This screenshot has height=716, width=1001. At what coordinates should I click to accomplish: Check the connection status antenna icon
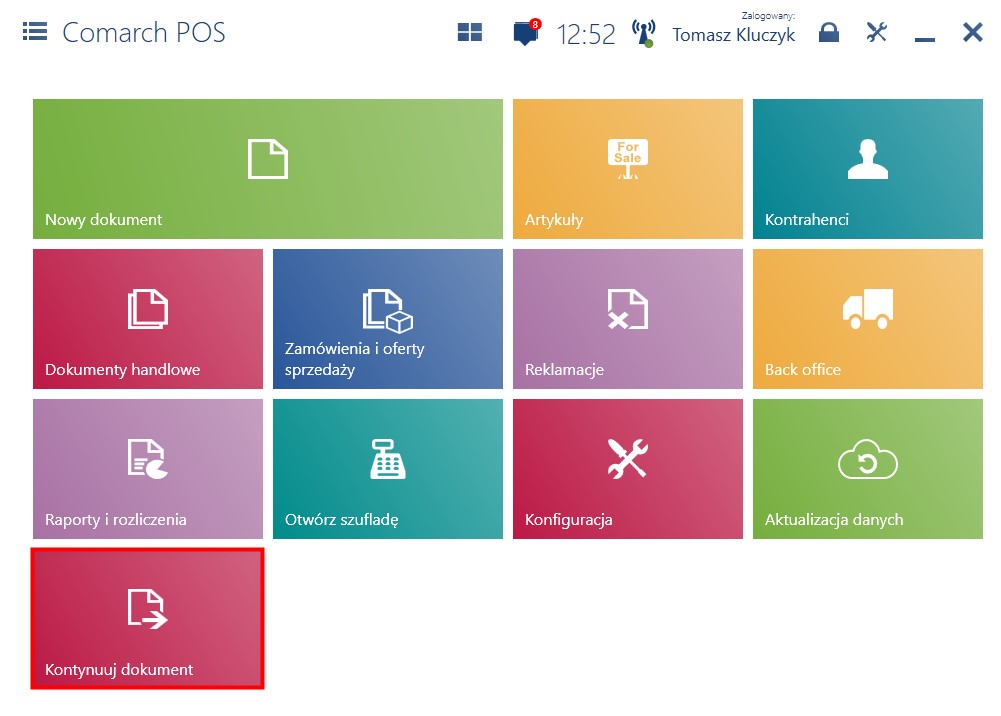pyautogui.click(x=644, y=33)
